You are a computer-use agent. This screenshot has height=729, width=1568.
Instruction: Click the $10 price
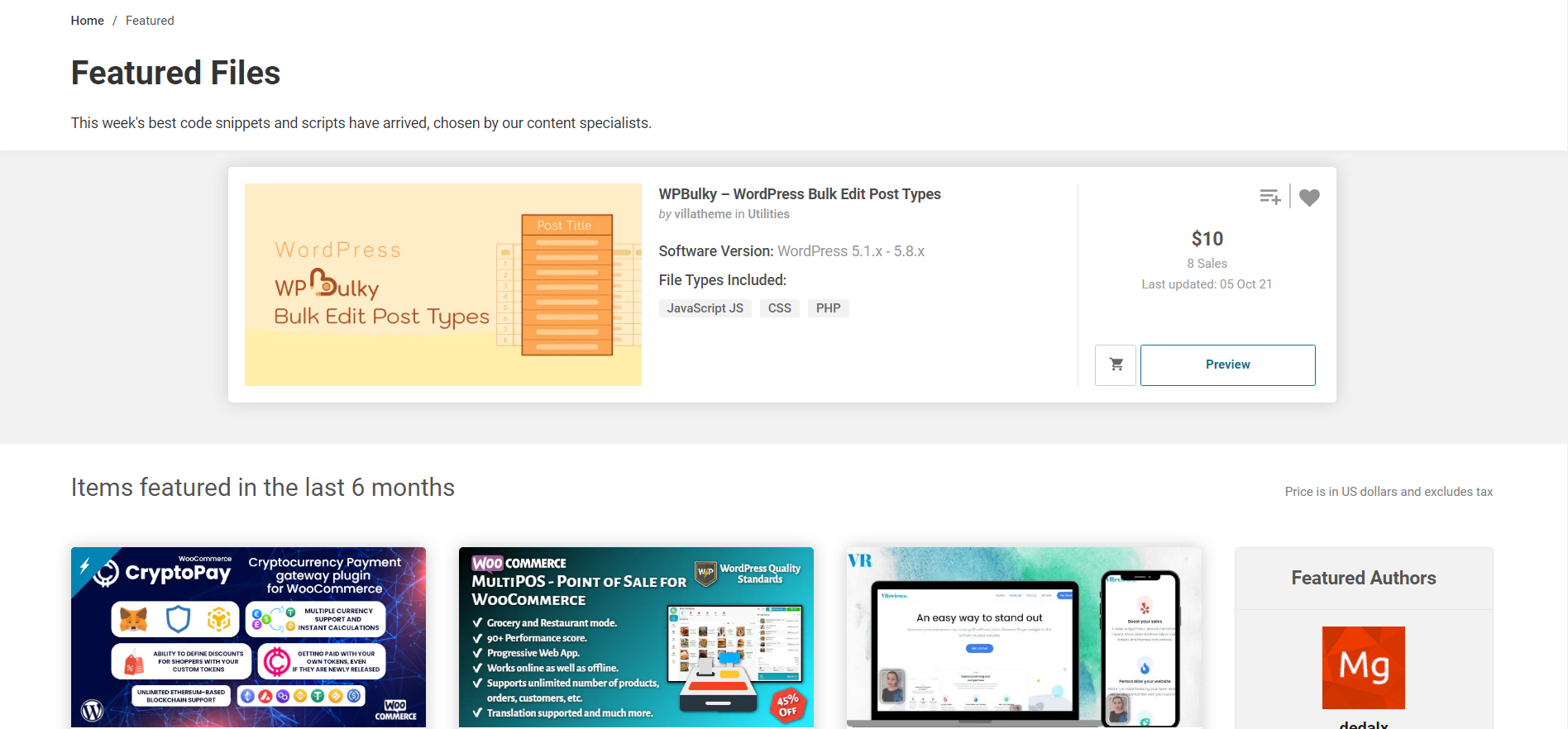(1207, 239)
